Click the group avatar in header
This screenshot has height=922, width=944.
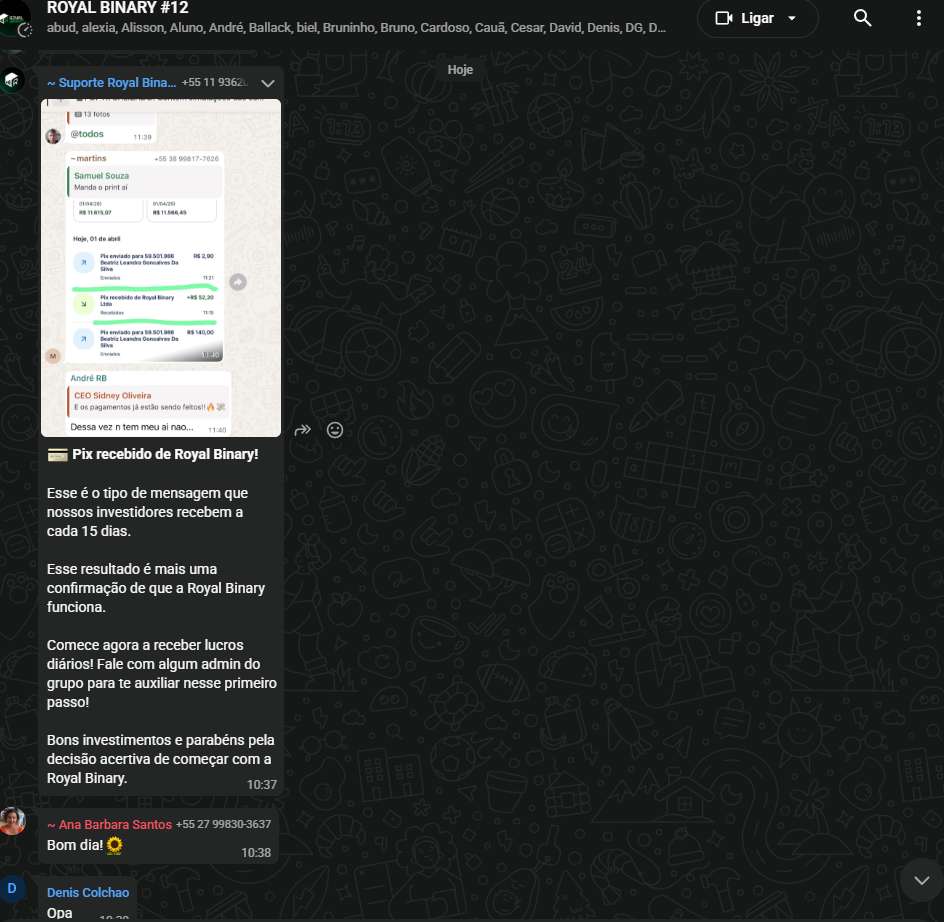coord(15,19)
